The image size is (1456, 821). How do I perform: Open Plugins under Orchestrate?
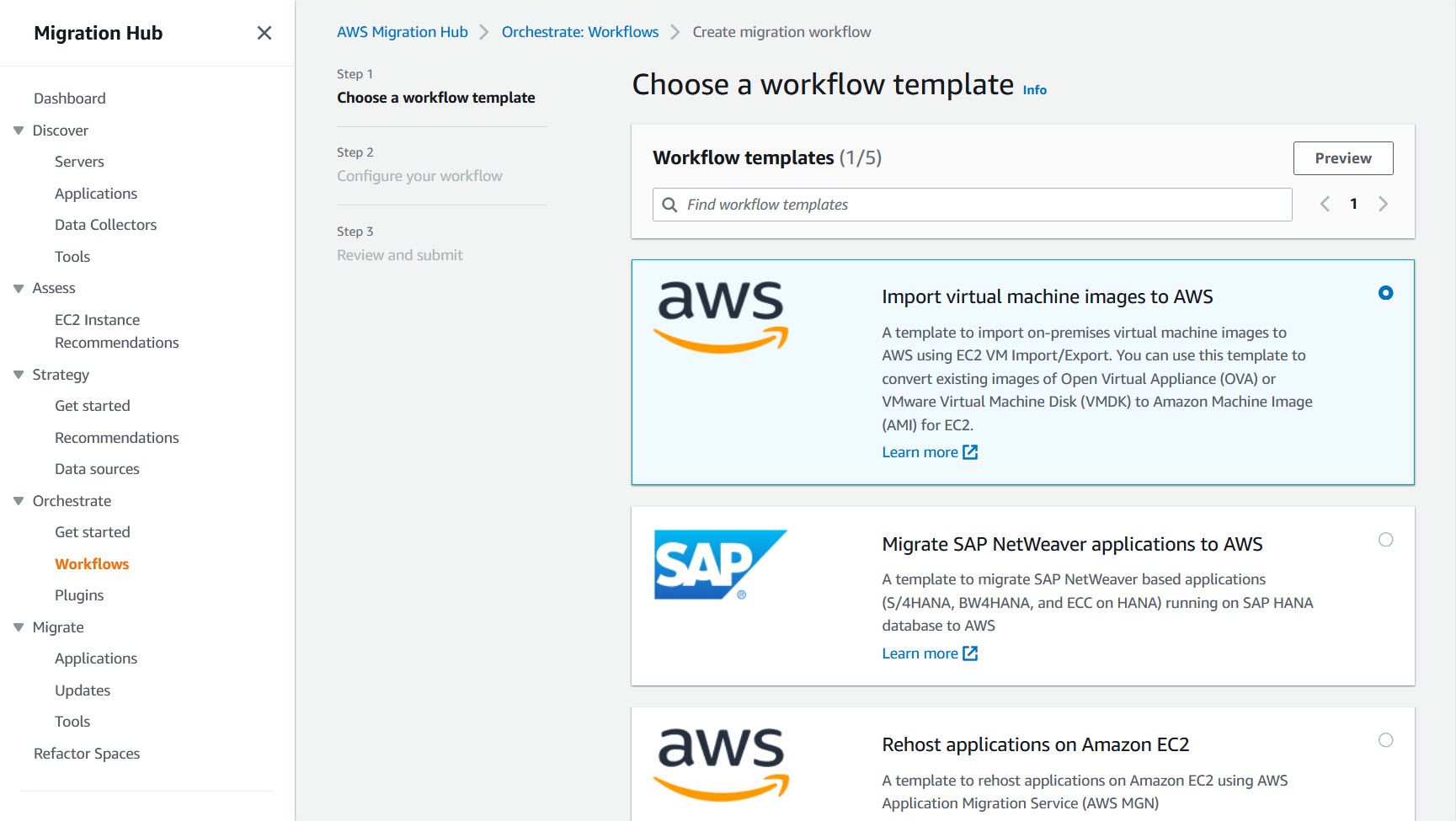click(x=79, y=595)
